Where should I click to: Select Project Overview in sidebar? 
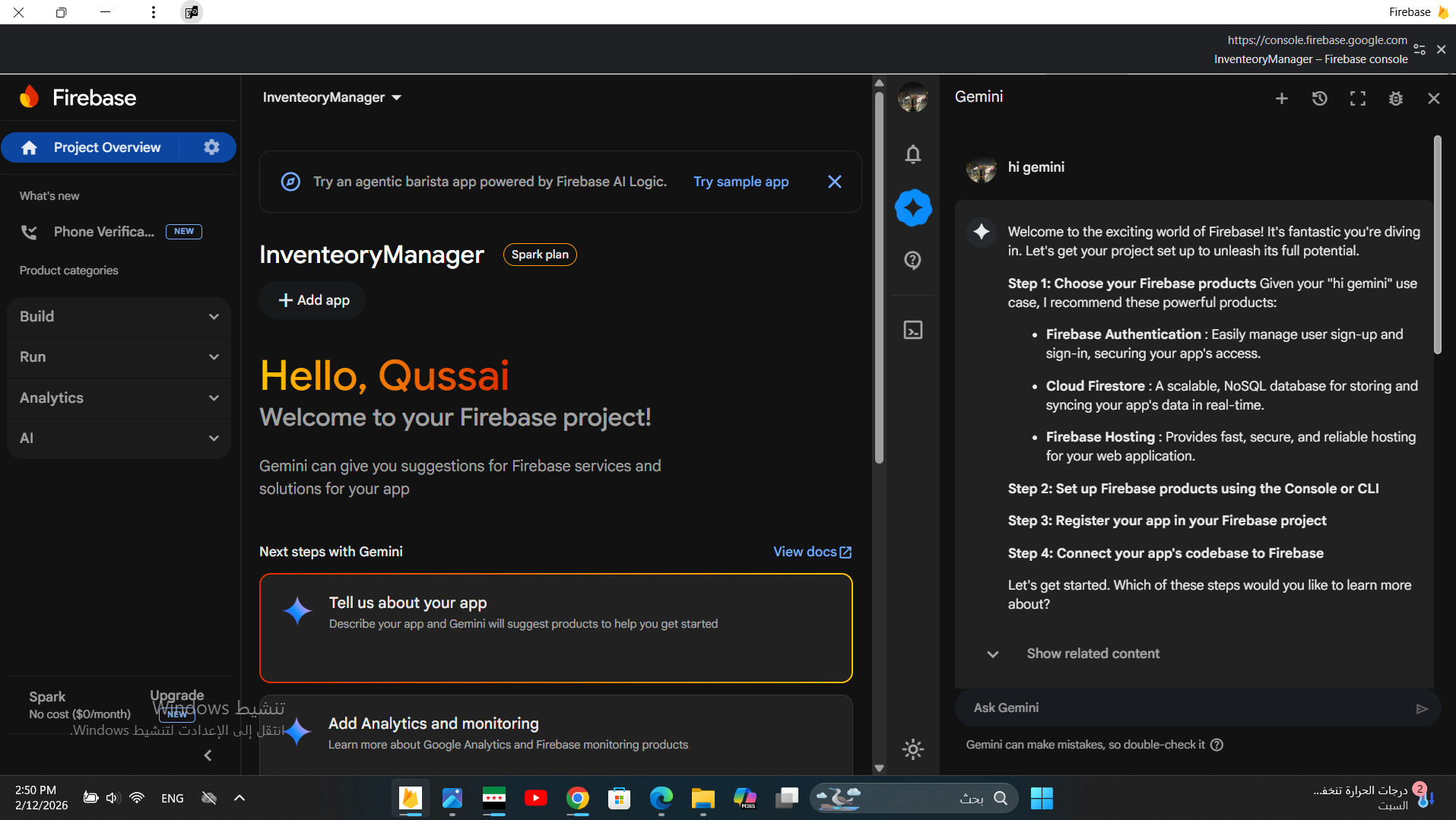coord(106,147)
